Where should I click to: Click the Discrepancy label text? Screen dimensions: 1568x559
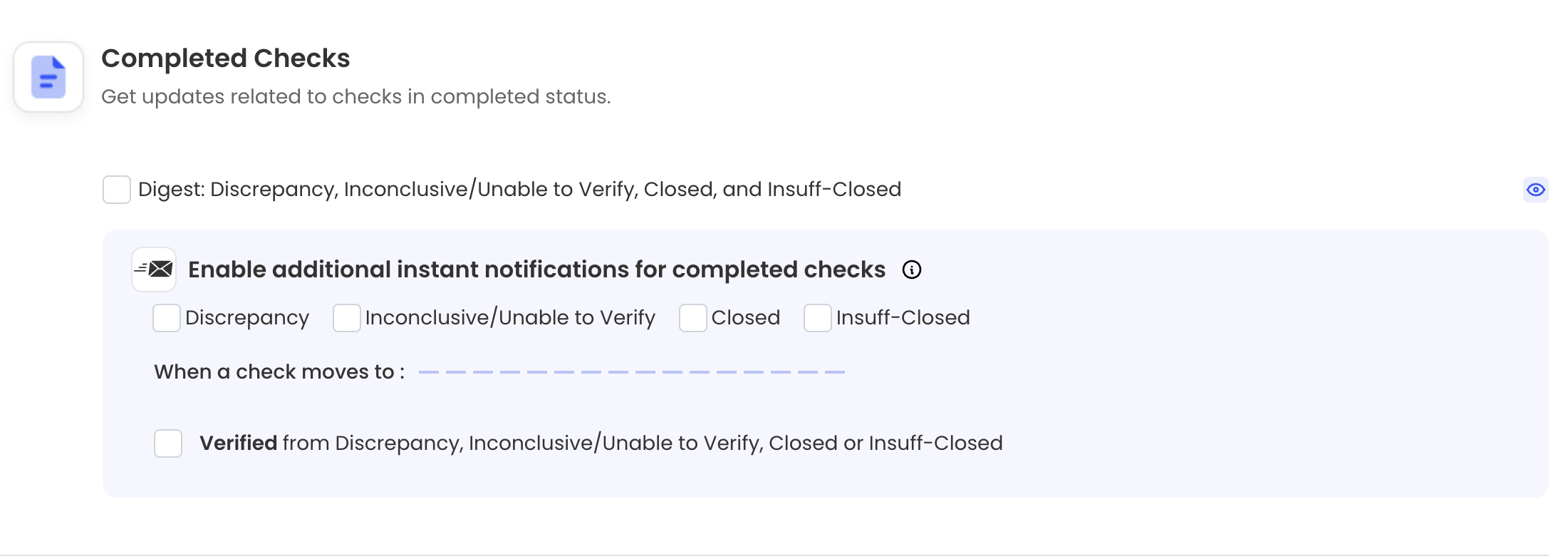247,318
